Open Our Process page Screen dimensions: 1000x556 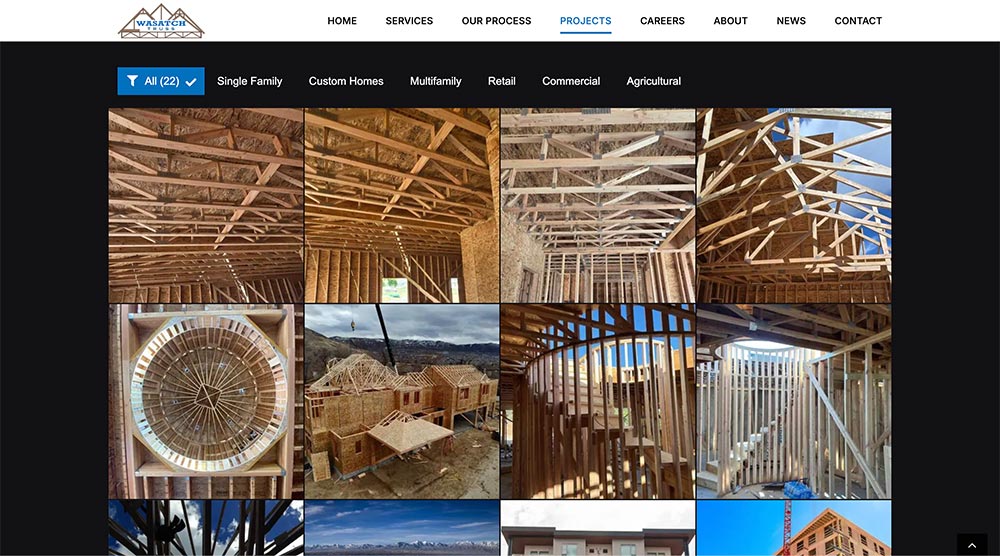coord(496,20)
